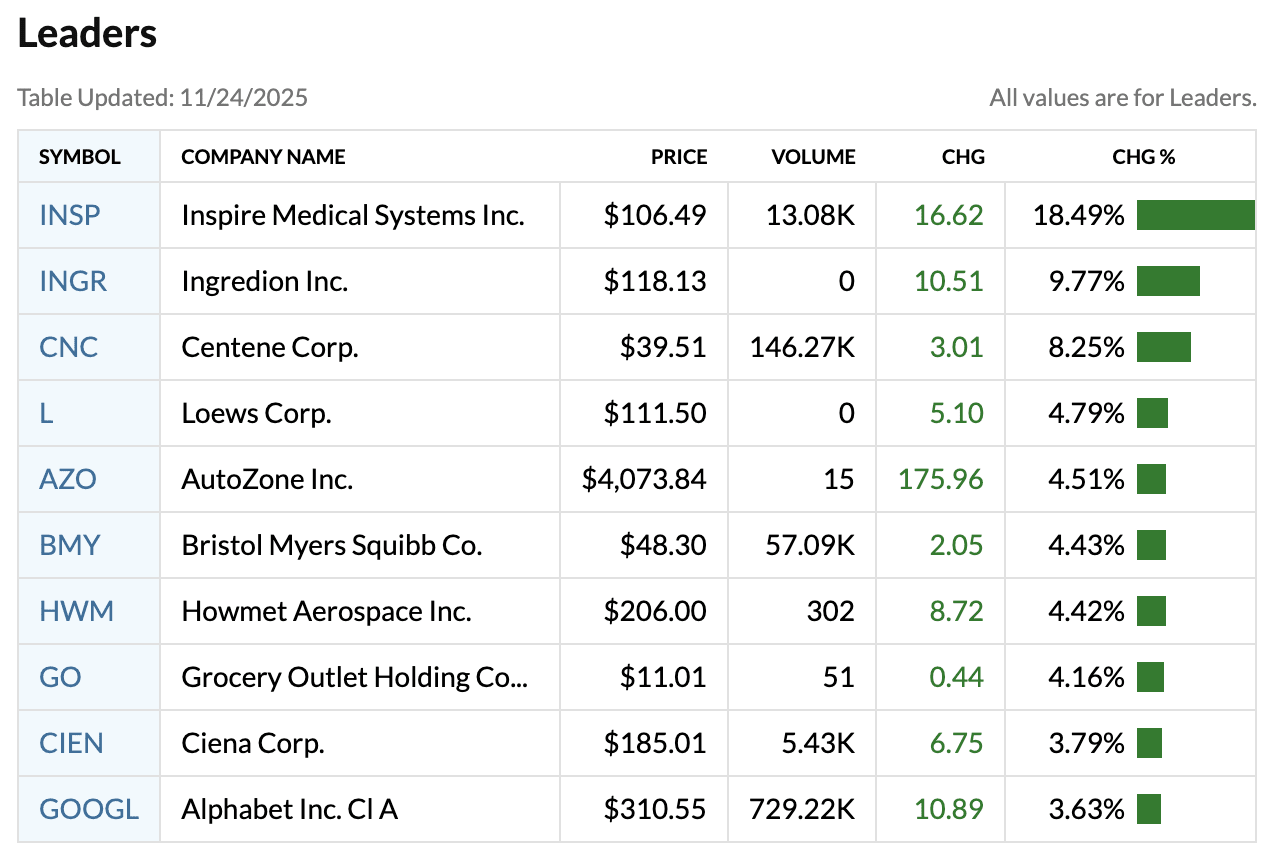1276x866 pixels.
Task: Sort table by the CHG % column header
Action: (x=1142, y=157)
